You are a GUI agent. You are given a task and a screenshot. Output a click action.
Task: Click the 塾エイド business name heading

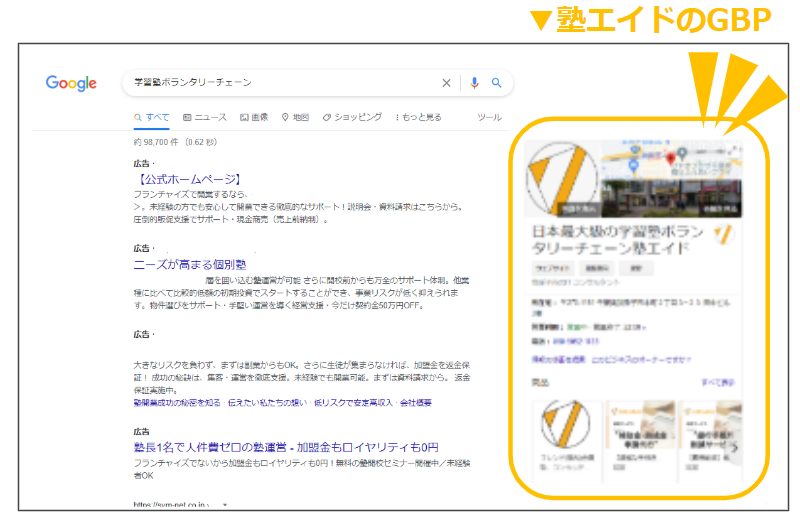pos(618,240)
